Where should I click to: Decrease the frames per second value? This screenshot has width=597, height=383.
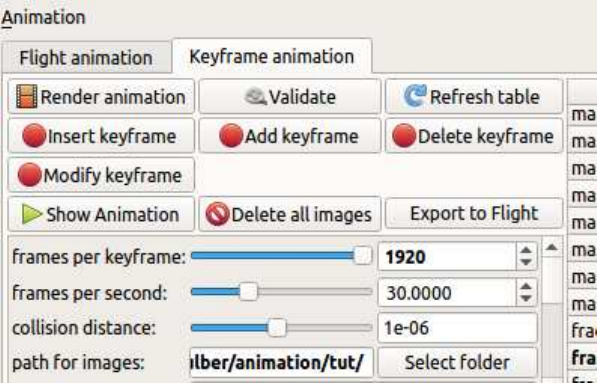tap(526, 297)
